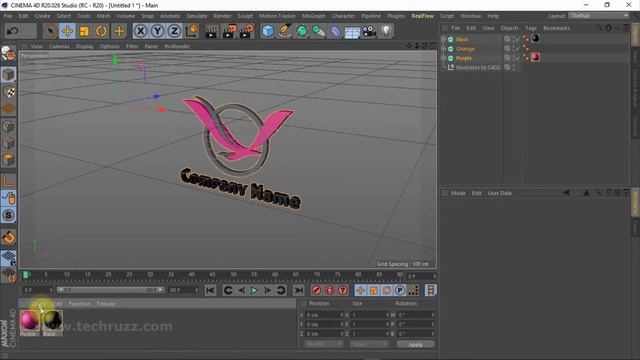
Task: Play the animation forwards
Action: [254, 290]
